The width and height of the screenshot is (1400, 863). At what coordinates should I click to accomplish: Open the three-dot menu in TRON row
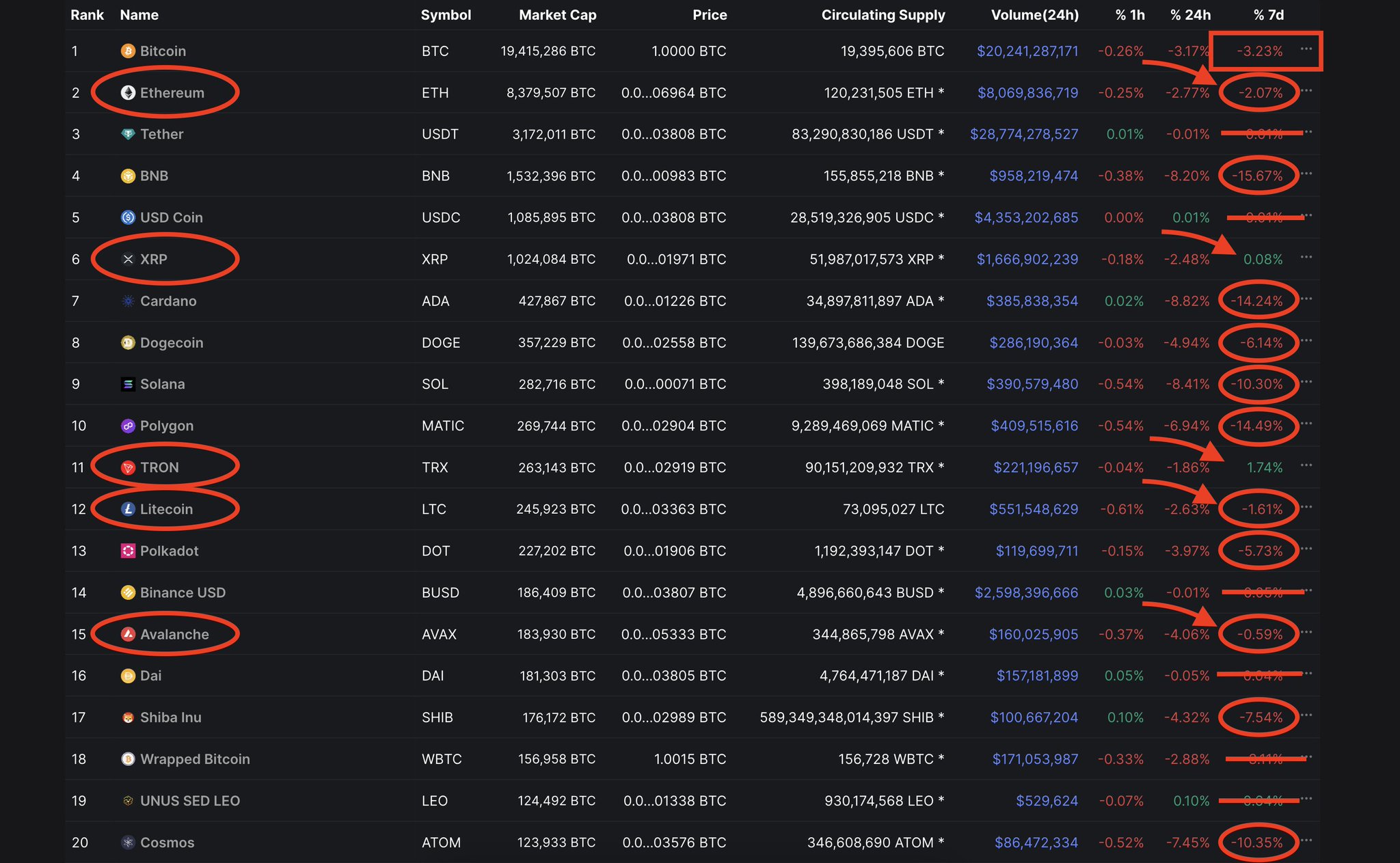[x=1306, y=466]
